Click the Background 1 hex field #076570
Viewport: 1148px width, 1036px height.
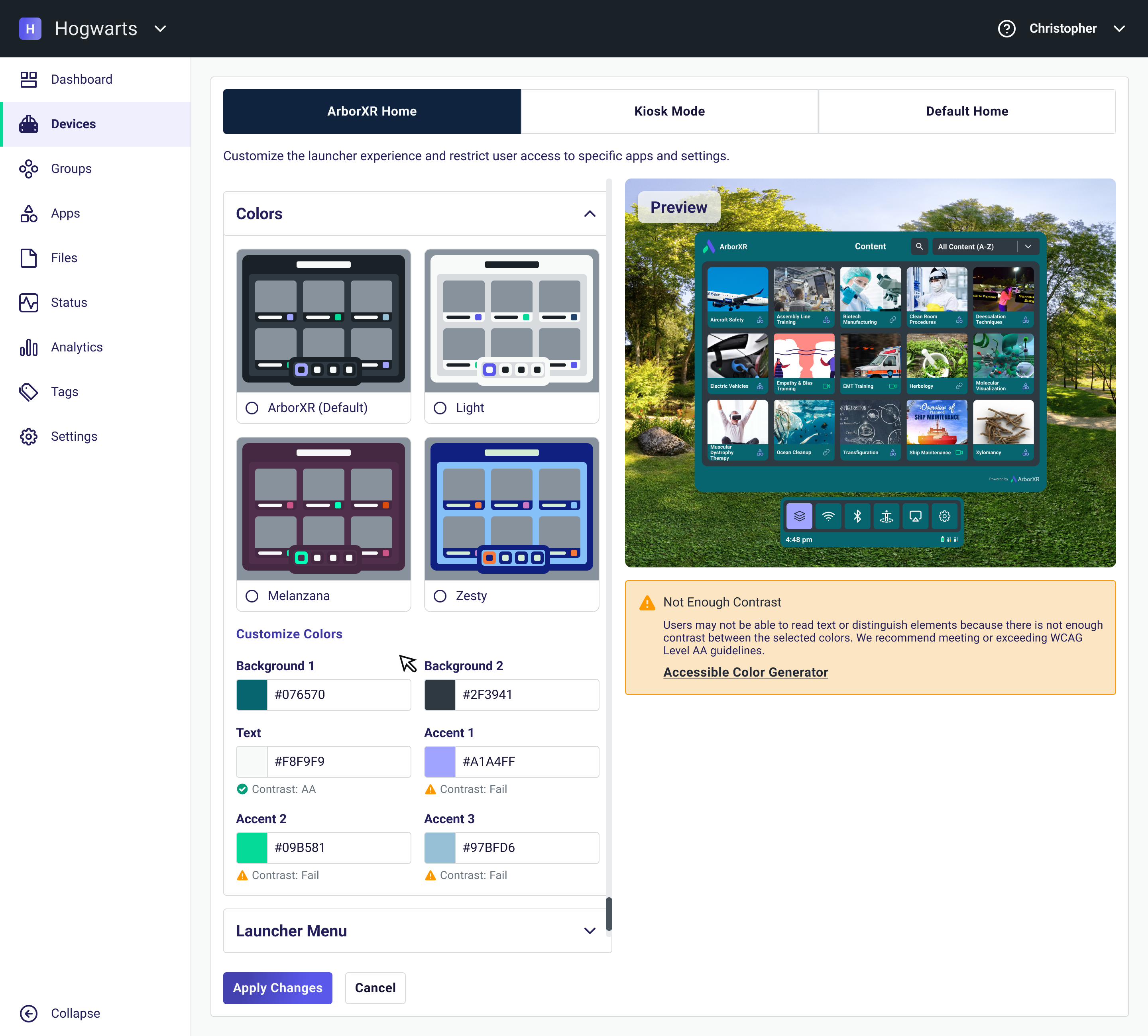coord(339,695)
